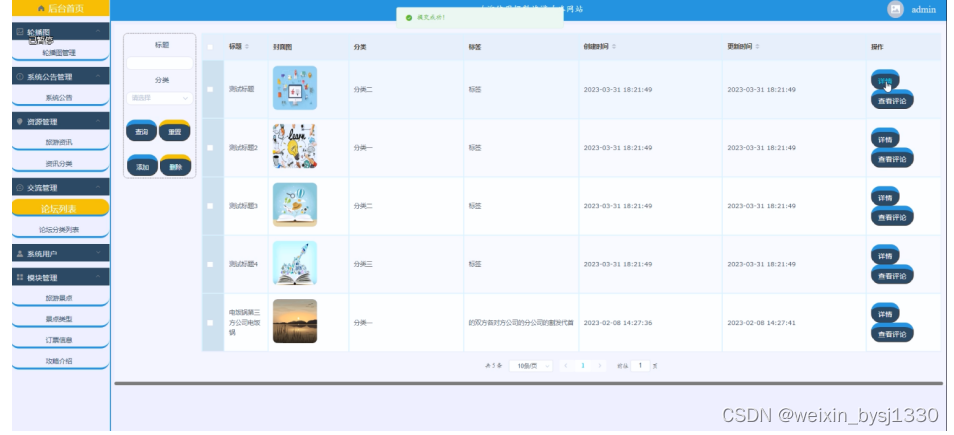Image resolution: width=954 pixels, height=435 pixels.
Task: Sort by the 标题 column sort icon
Action: click(x=246, y=47)
